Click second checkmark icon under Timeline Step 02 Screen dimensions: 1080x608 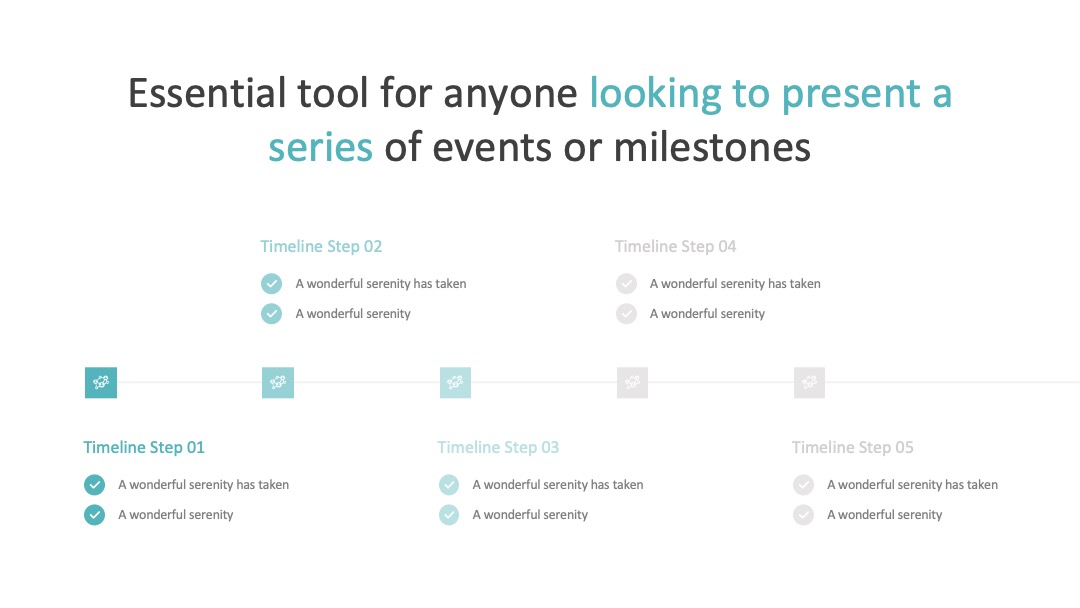tap(271, 314)
